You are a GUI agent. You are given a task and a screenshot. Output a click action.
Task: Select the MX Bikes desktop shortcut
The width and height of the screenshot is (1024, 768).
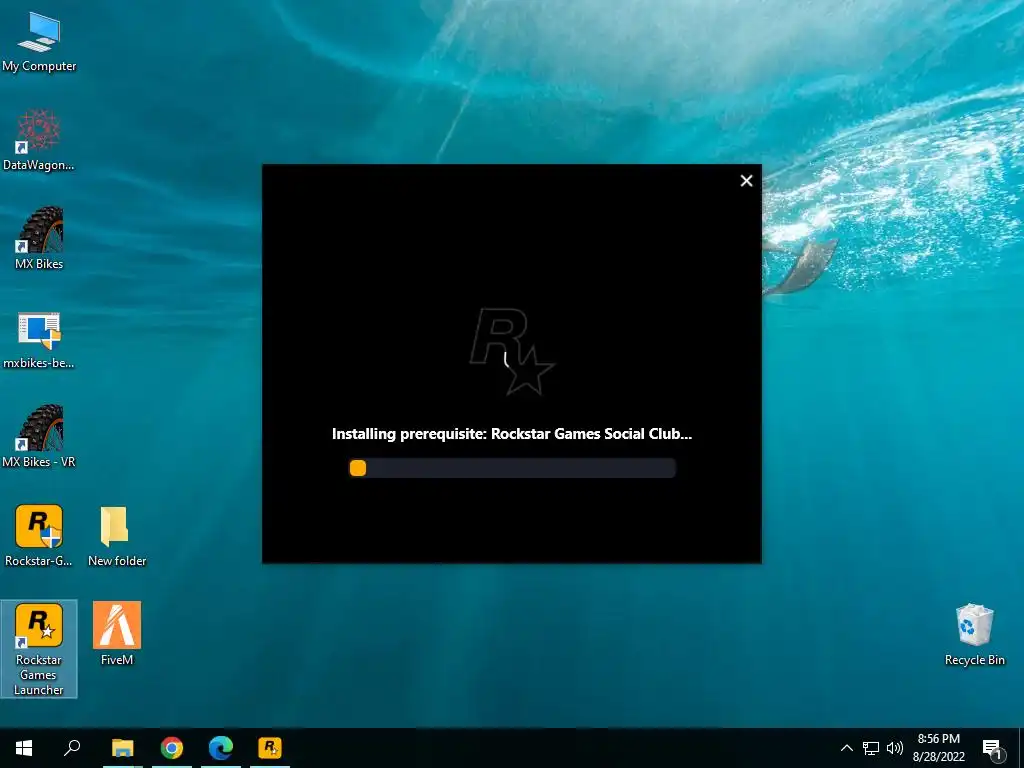click(39, 239)
